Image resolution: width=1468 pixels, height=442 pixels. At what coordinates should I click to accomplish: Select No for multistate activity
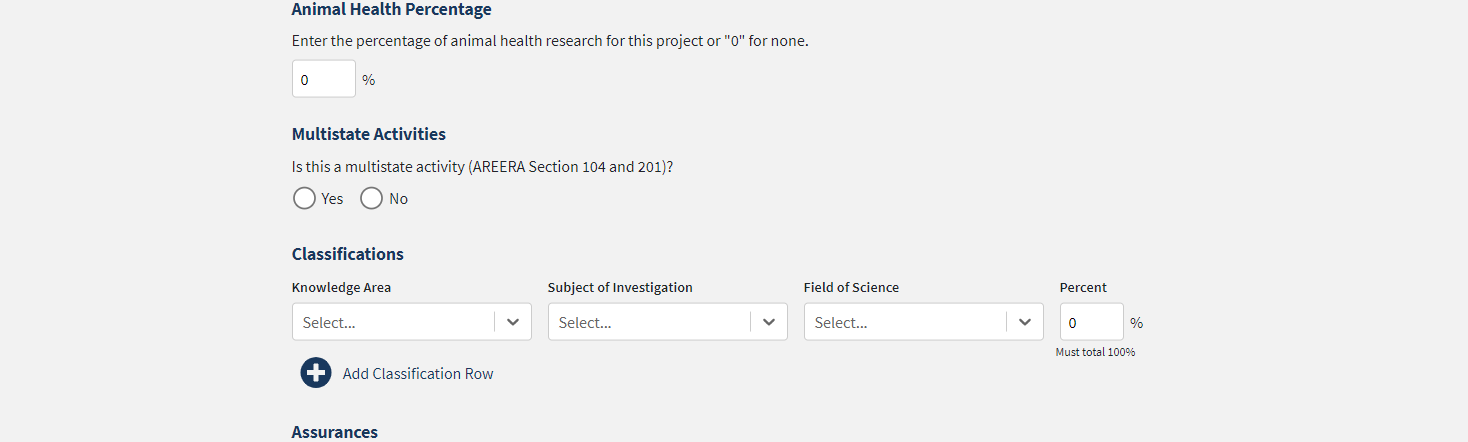pos(371,199)
